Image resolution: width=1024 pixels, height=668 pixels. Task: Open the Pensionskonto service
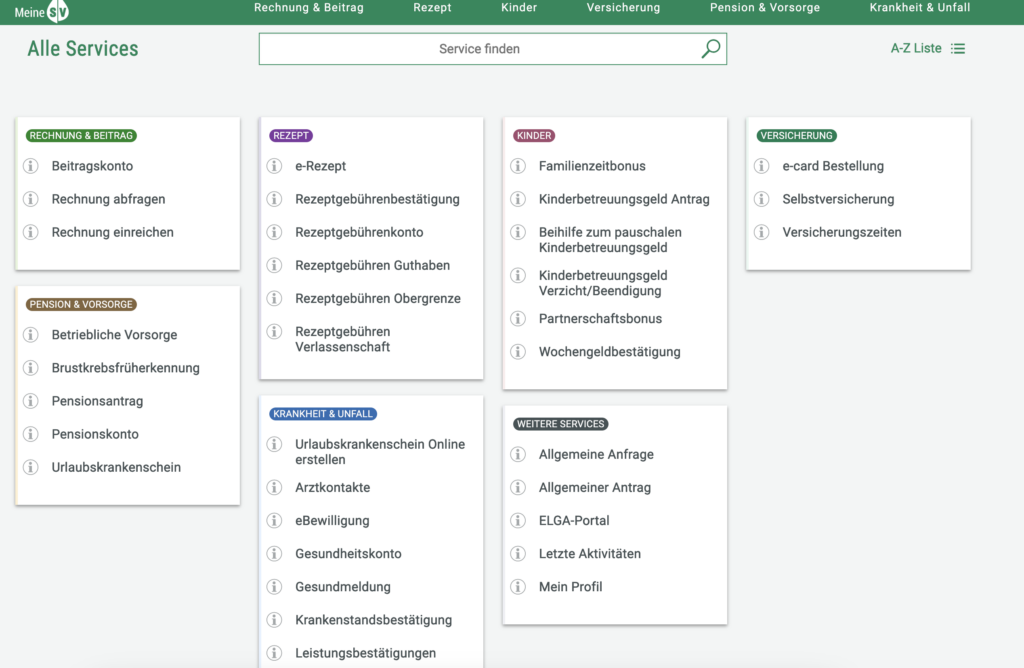[95, 434]
